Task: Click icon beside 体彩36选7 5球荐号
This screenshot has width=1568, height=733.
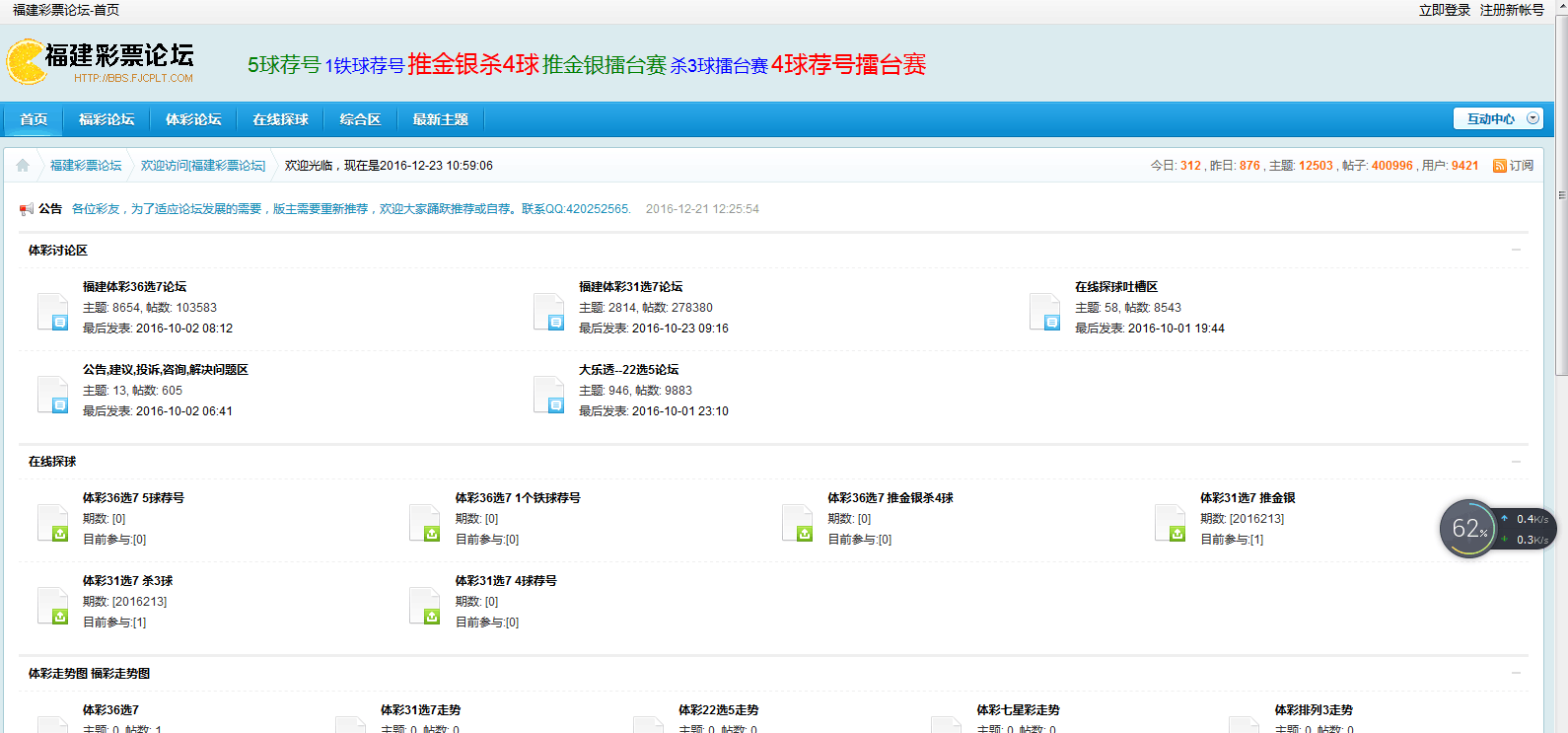Action: [53, 523]
